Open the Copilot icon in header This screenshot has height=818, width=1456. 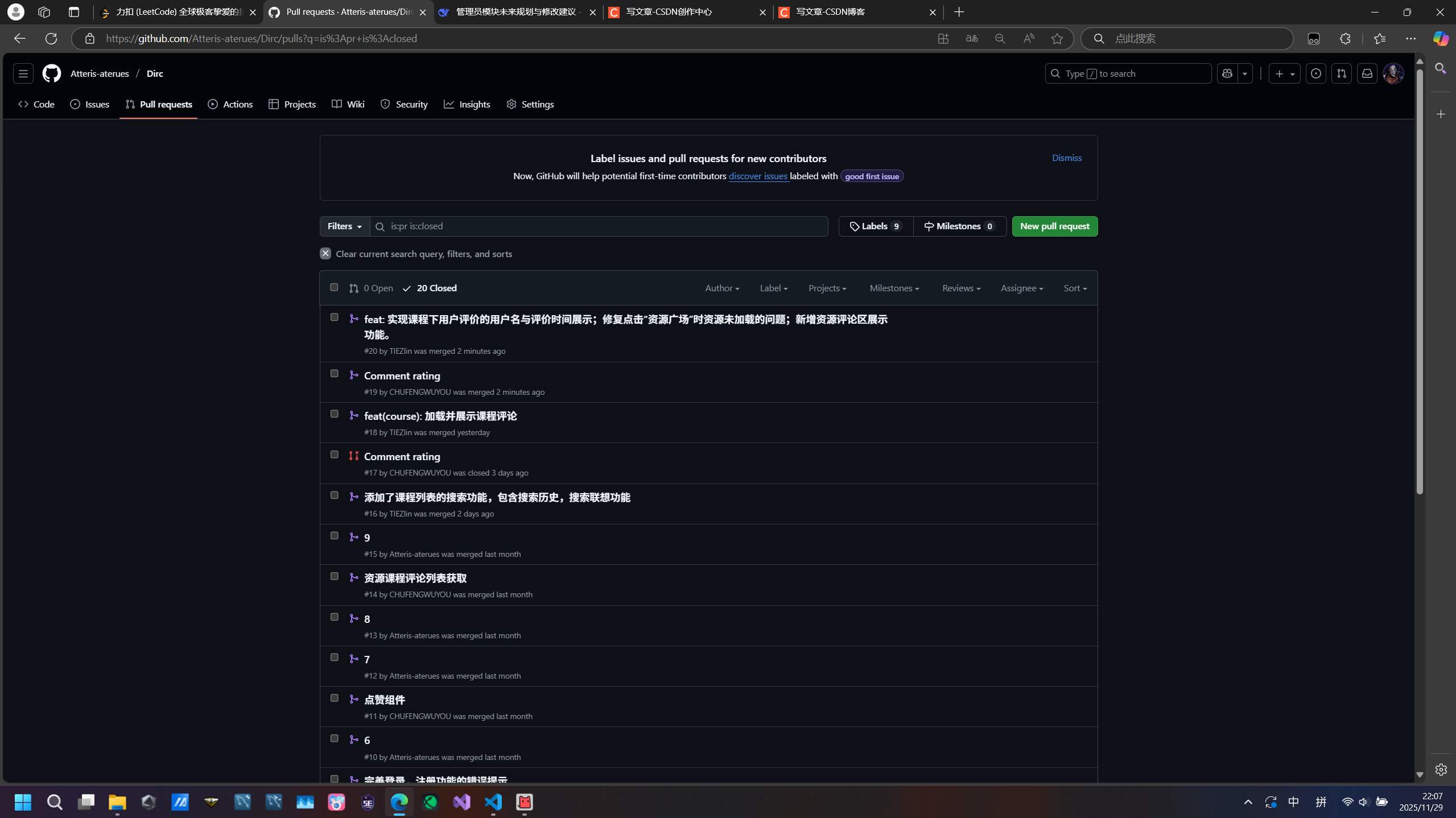(x=1227, y=73)
